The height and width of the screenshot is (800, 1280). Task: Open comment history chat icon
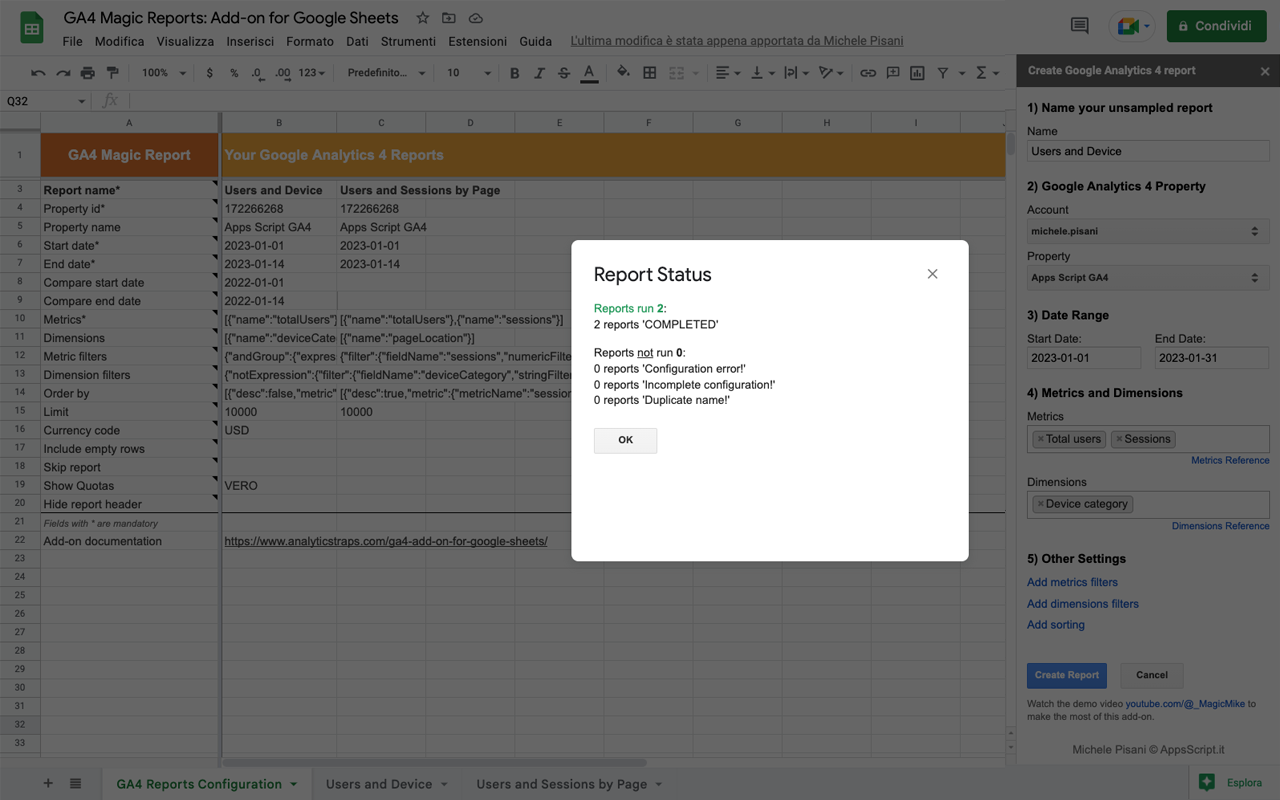coord(1079,26)
